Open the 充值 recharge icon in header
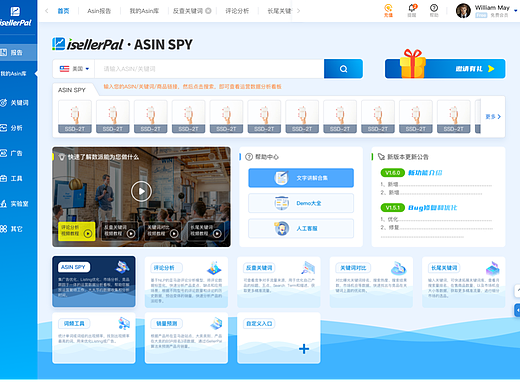 [x=388, y=10]
